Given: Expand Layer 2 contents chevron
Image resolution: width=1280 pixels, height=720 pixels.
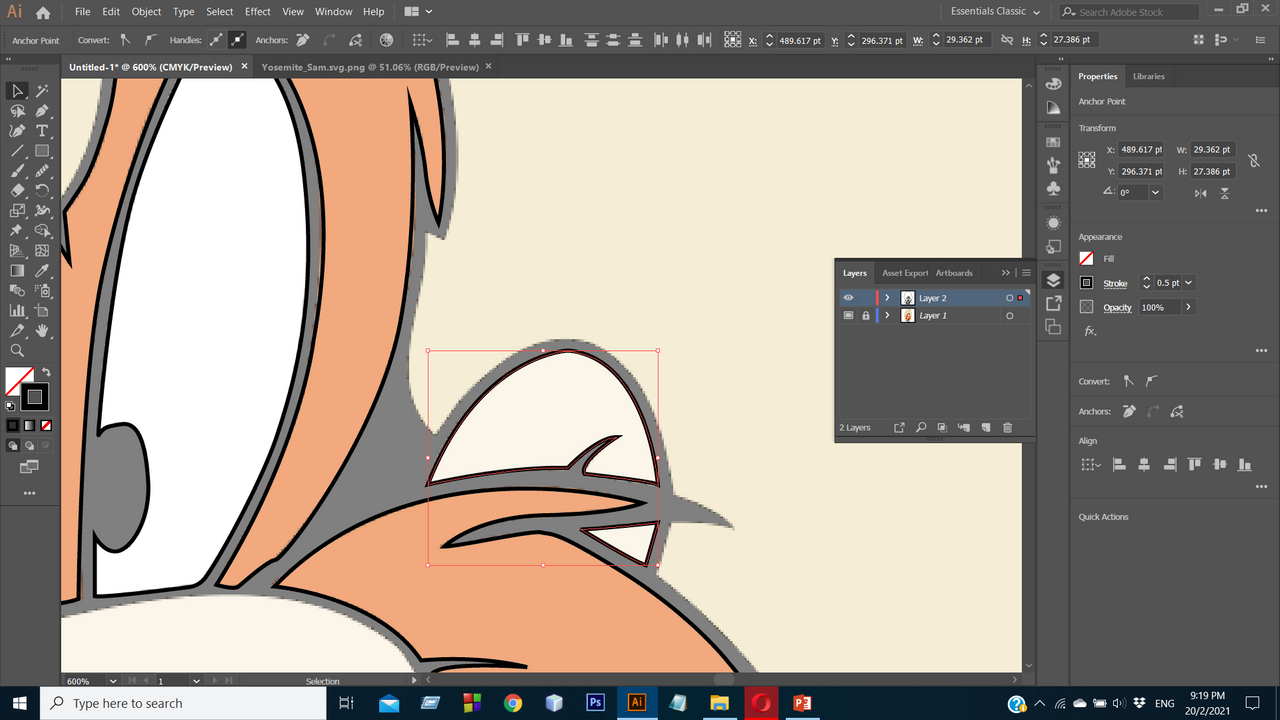Looking at the screenshot, I should (x=887, y=298).
